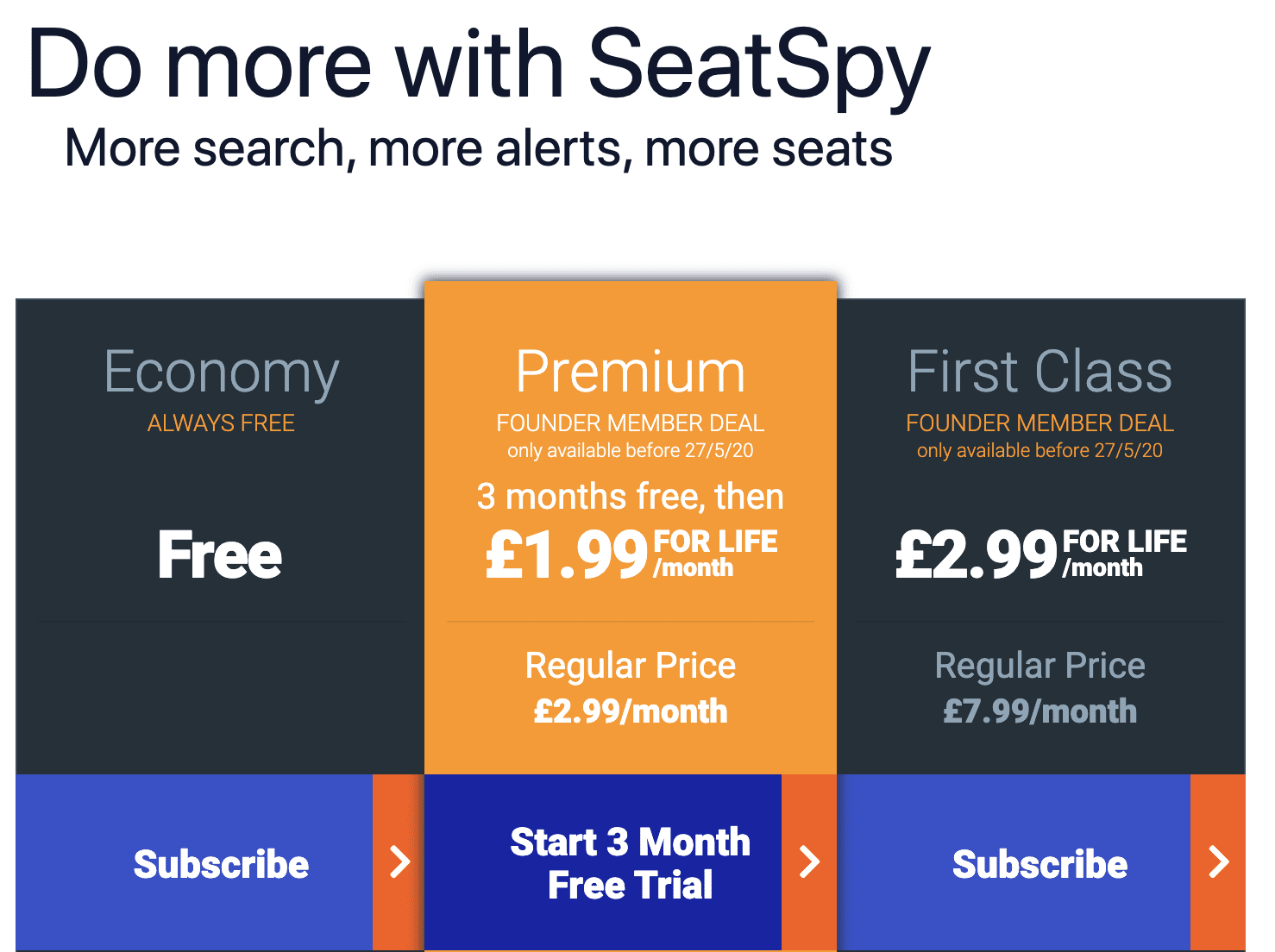Click the '3 months free, then' text
Image resolution: width=1275 pixels, height=952 pixels.
(631, 497)
